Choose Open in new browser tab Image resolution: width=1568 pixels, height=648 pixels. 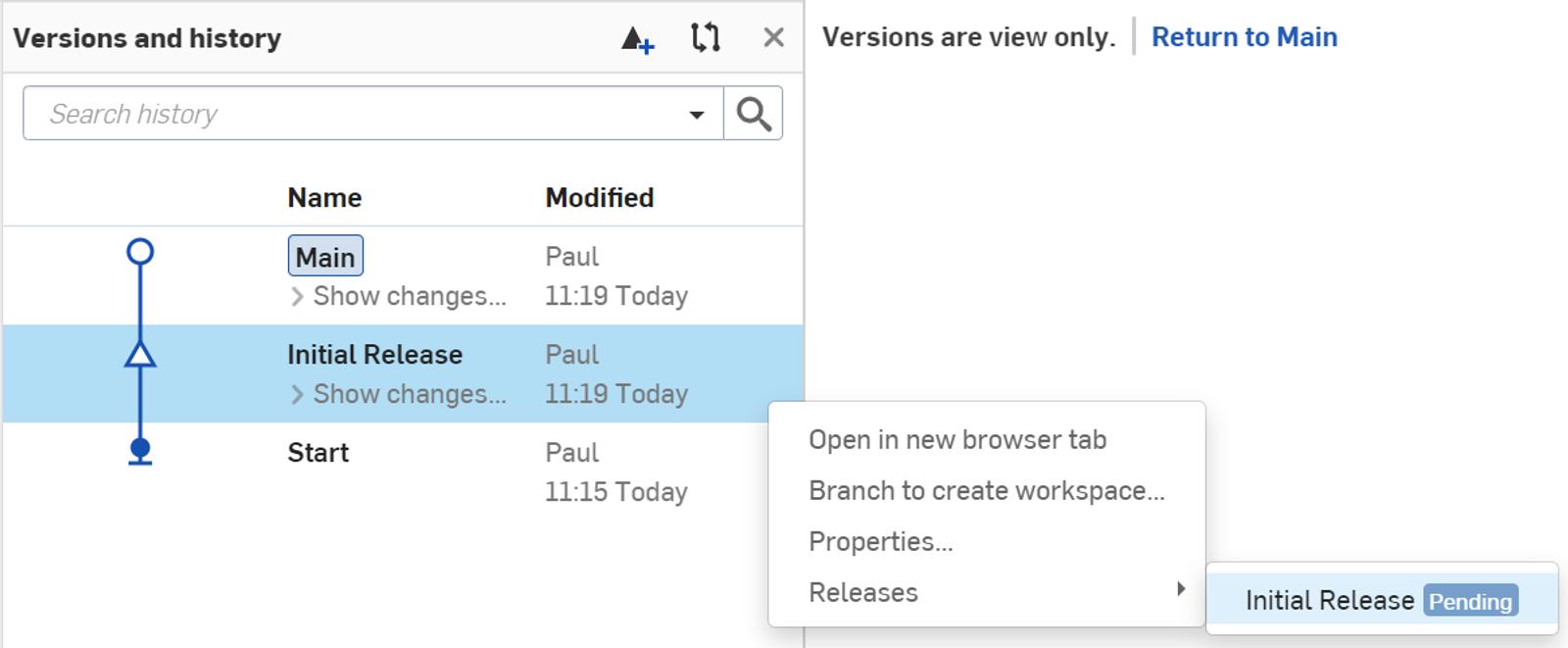point(956,440)
